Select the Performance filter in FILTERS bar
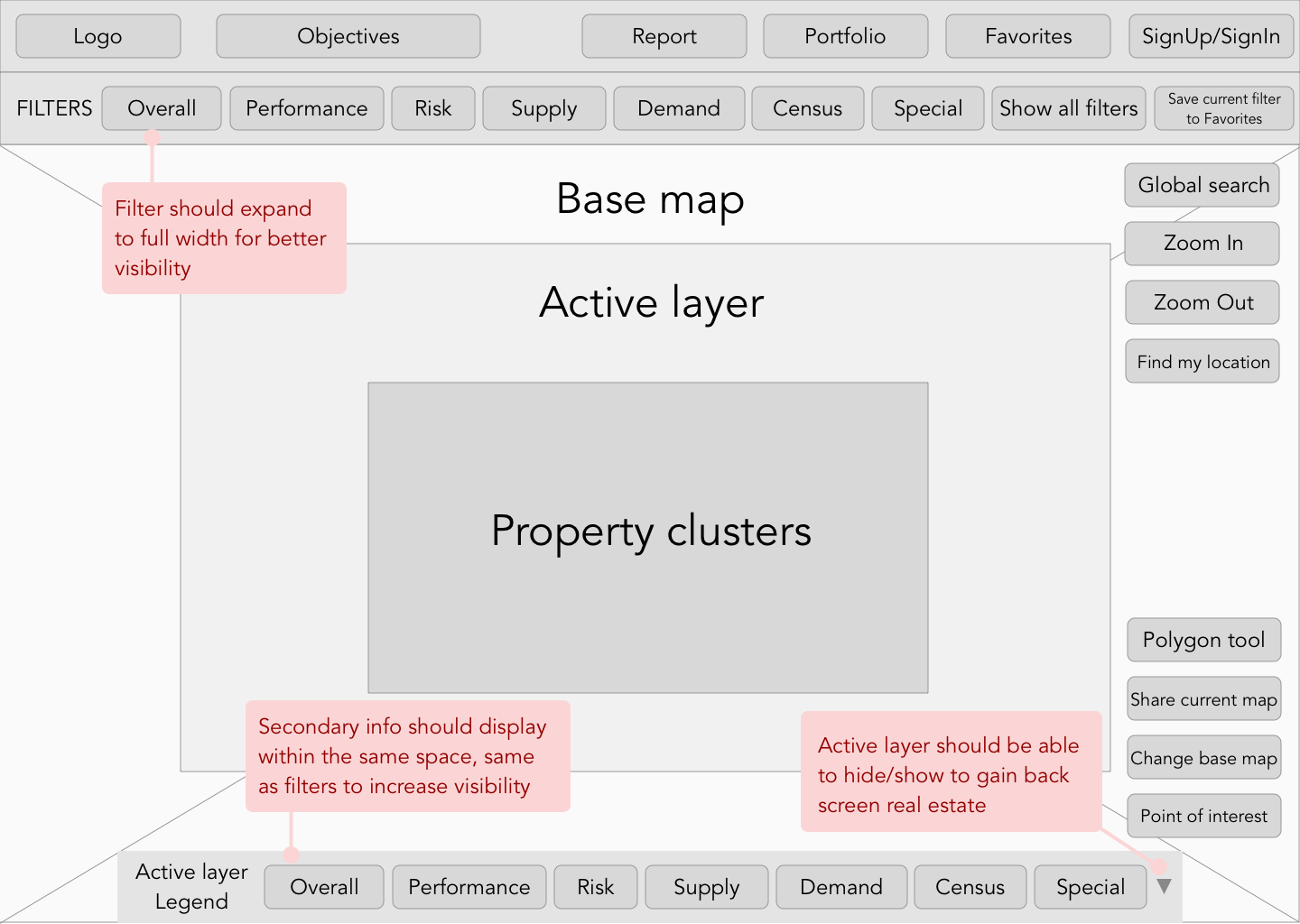 [307, 108]
